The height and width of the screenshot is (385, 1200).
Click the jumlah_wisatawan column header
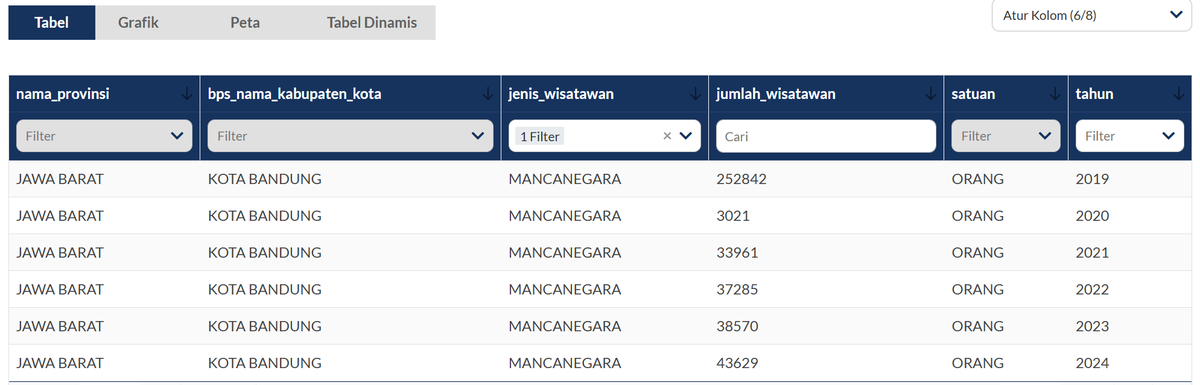776,94
